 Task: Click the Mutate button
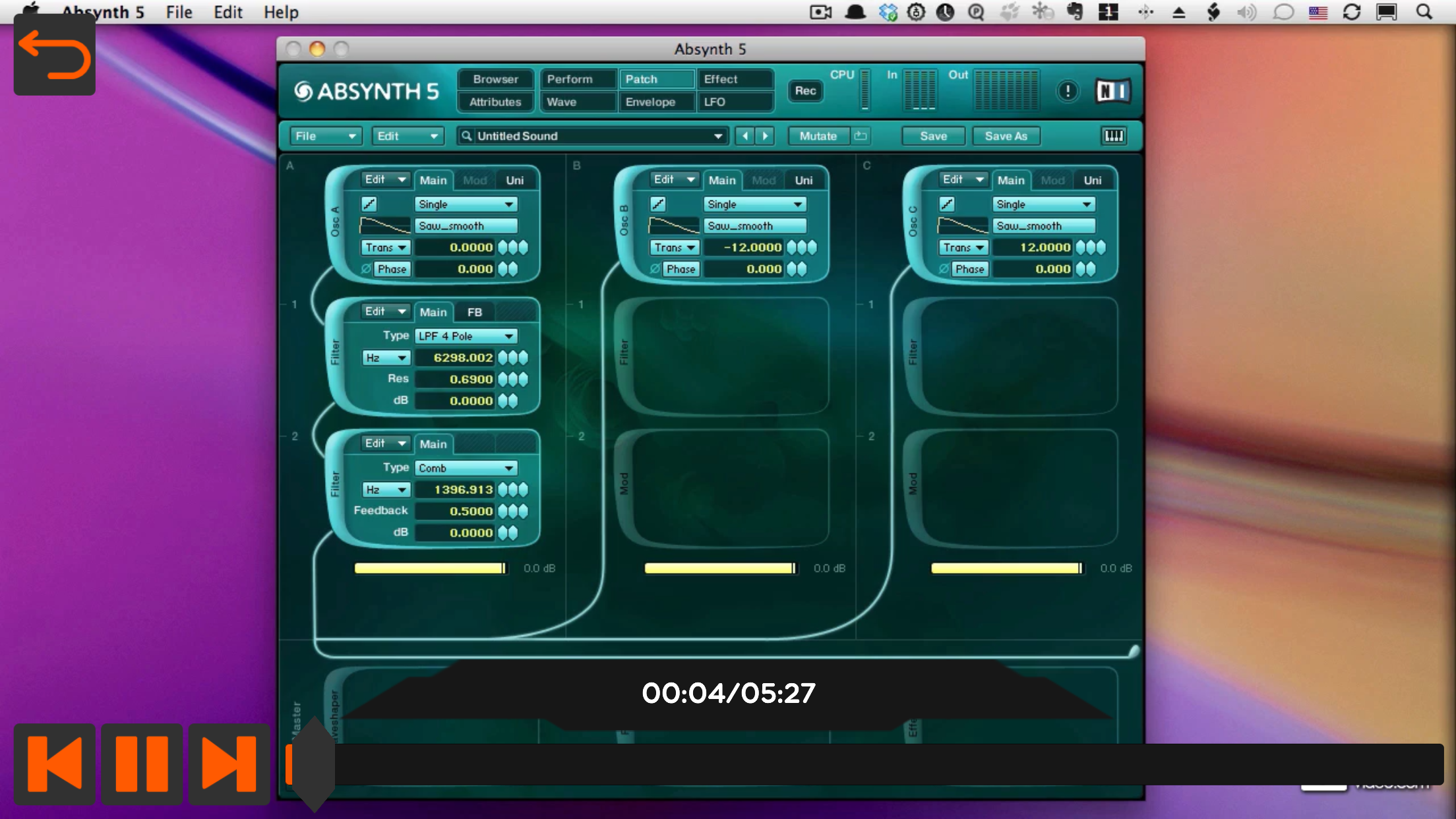(x=818, y=136)
